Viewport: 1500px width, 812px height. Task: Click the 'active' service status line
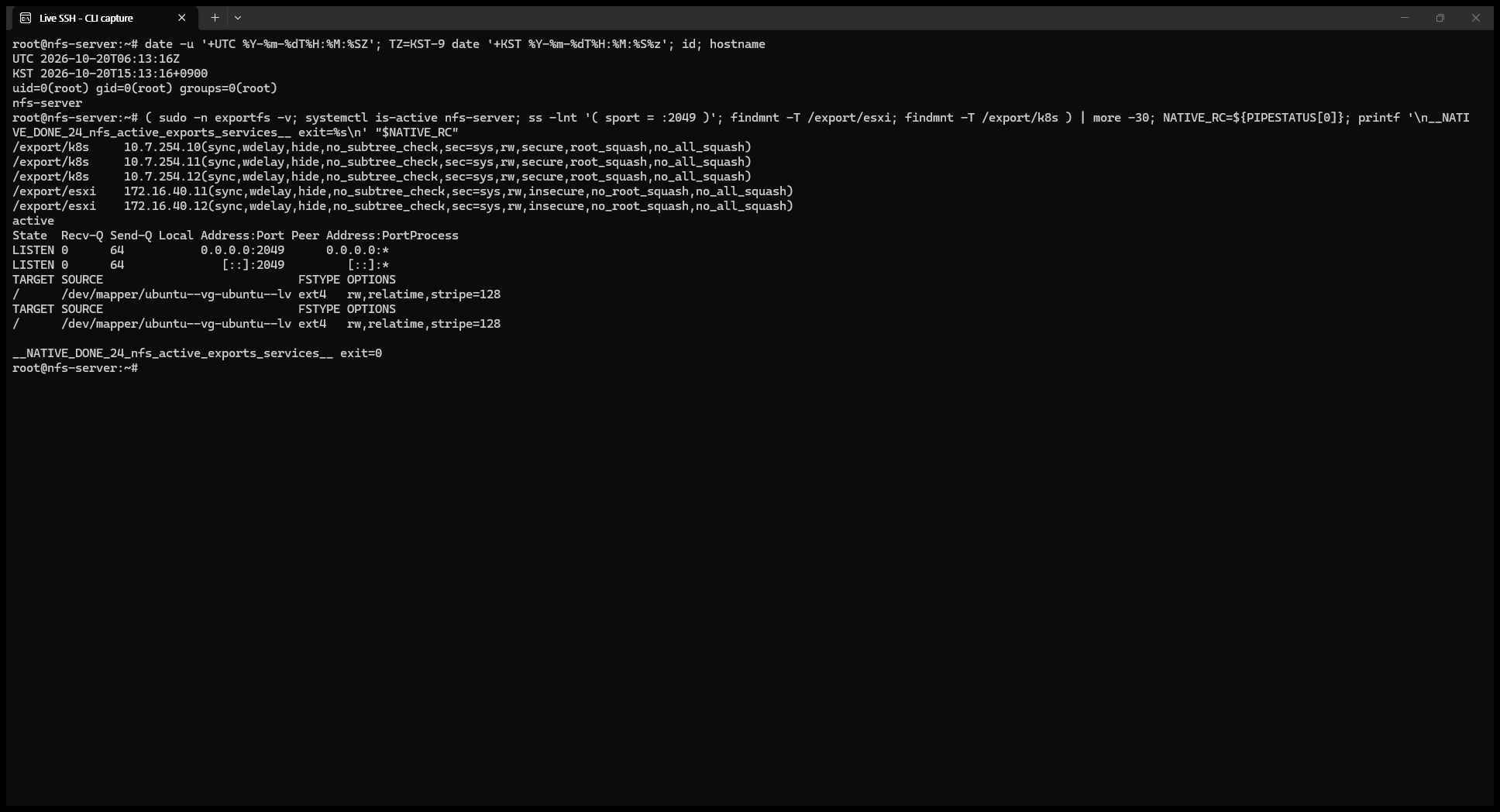coord(33,221)
